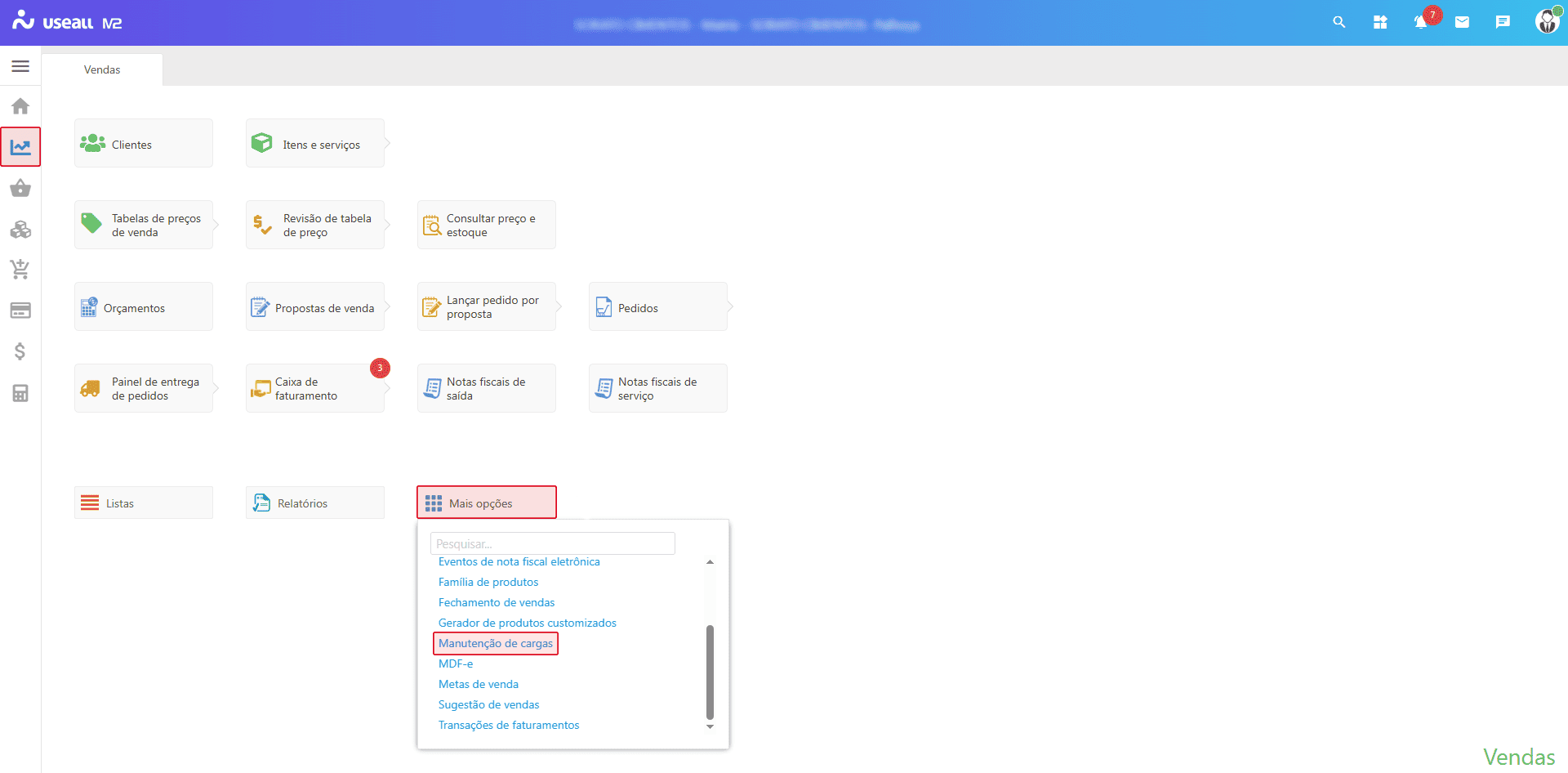The height and width of the screenshot is (773, 1568).
Task: Click the dollar sign financial sidebar icon
Action: [20, 351]
